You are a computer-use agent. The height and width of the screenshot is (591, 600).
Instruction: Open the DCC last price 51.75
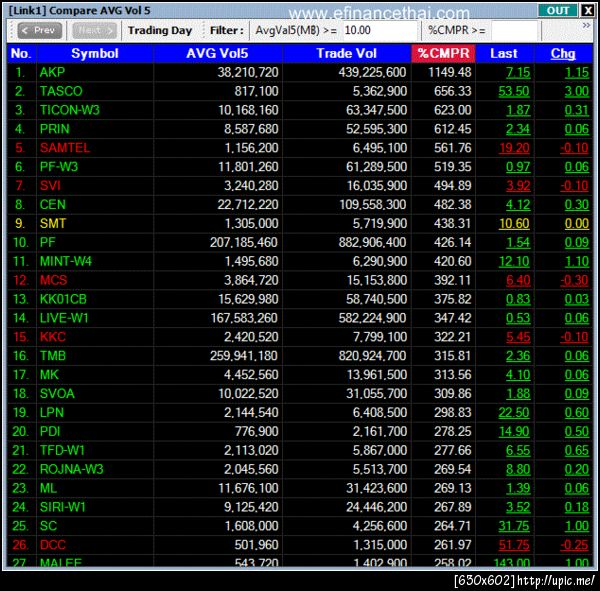[514, 545]
